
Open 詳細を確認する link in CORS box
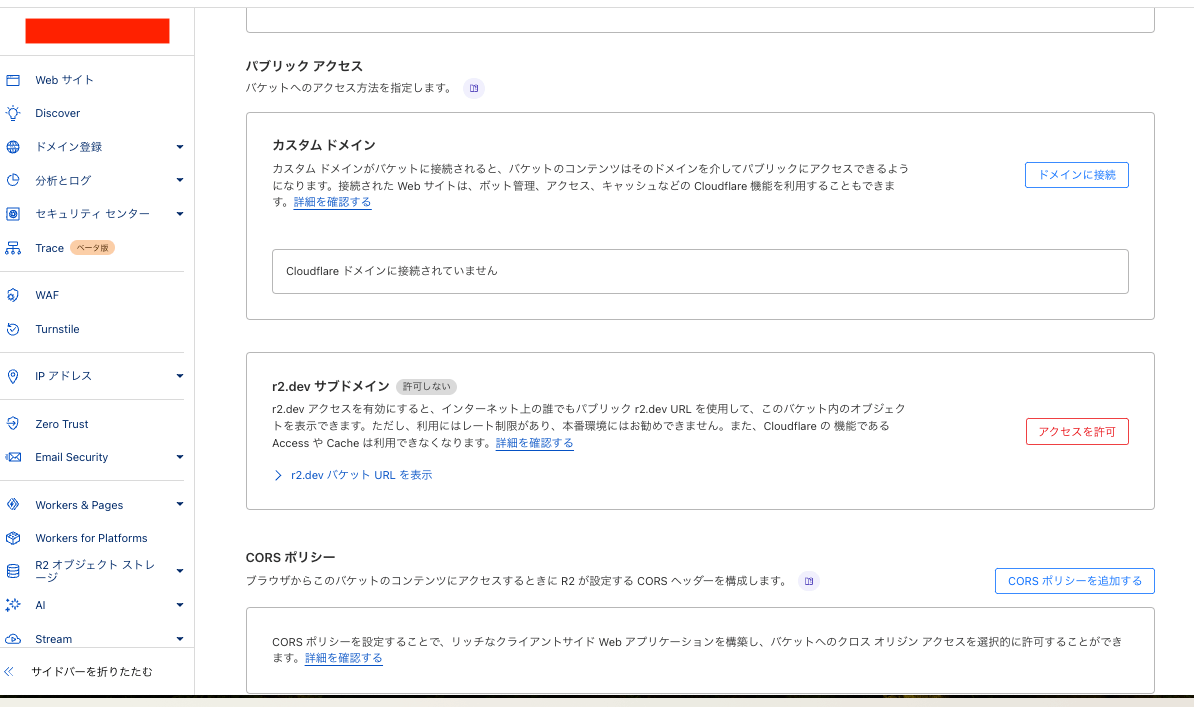tap(343, 658)
